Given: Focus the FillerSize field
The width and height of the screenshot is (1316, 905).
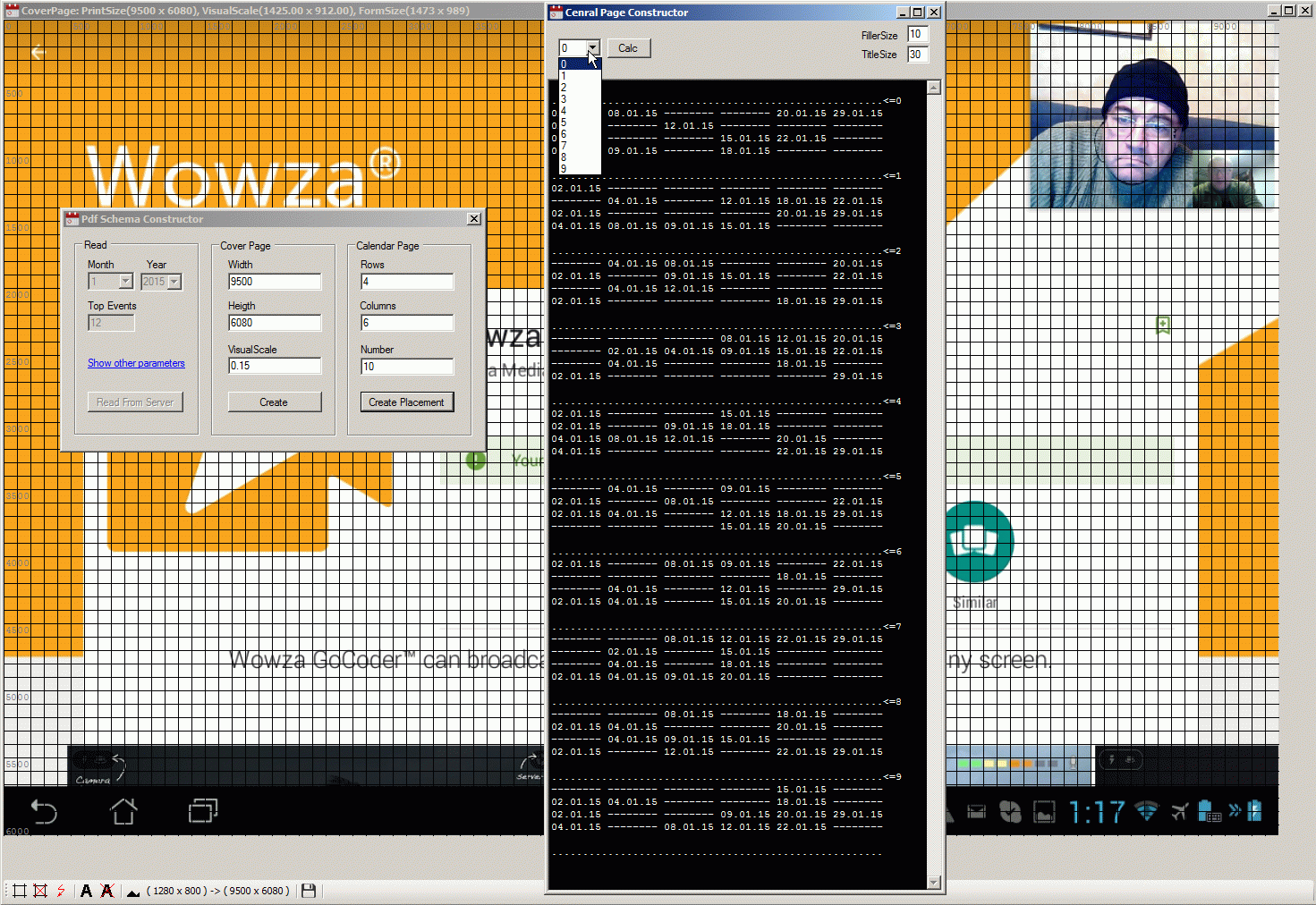Looking at the screenshot, I should pyautogui.click(x=918, y=34).
